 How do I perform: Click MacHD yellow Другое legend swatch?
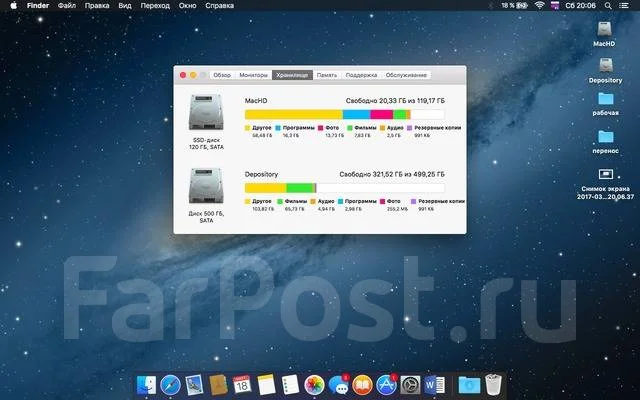point(247,128)
